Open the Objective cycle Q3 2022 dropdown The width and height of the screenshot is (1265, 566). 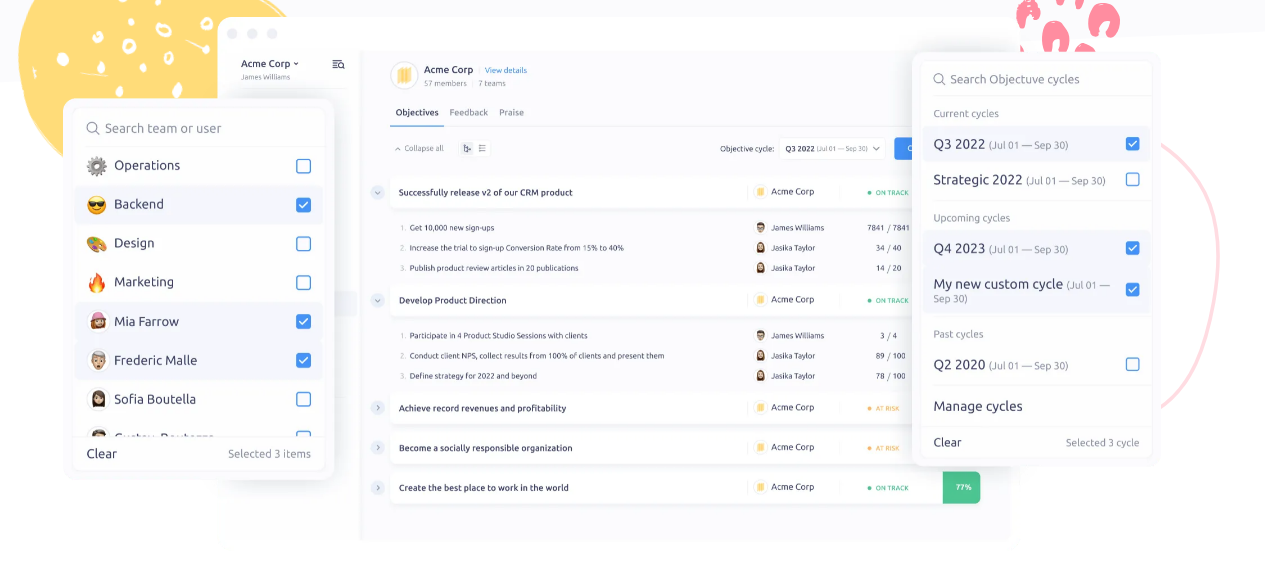click(x=832, y=148)
